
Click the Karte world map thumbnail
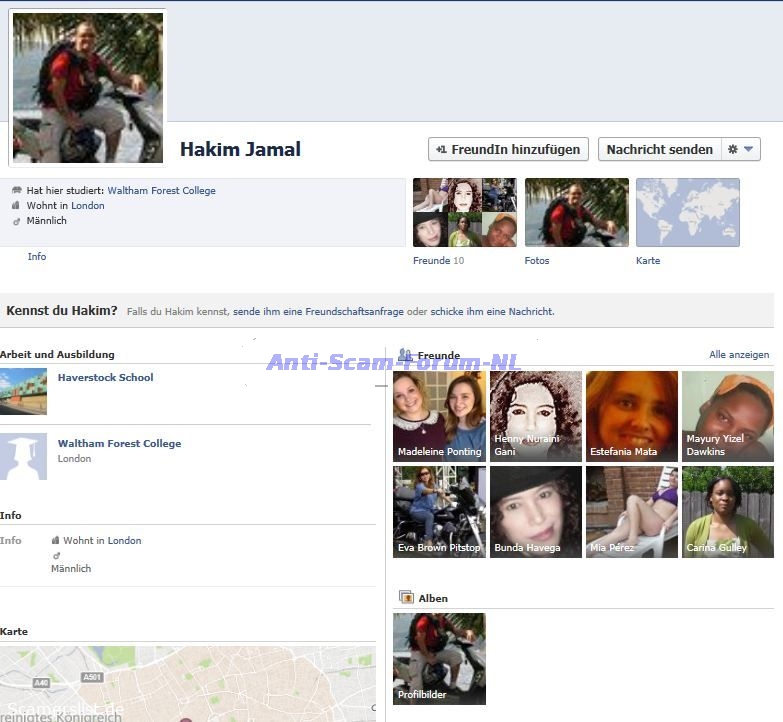687,213
